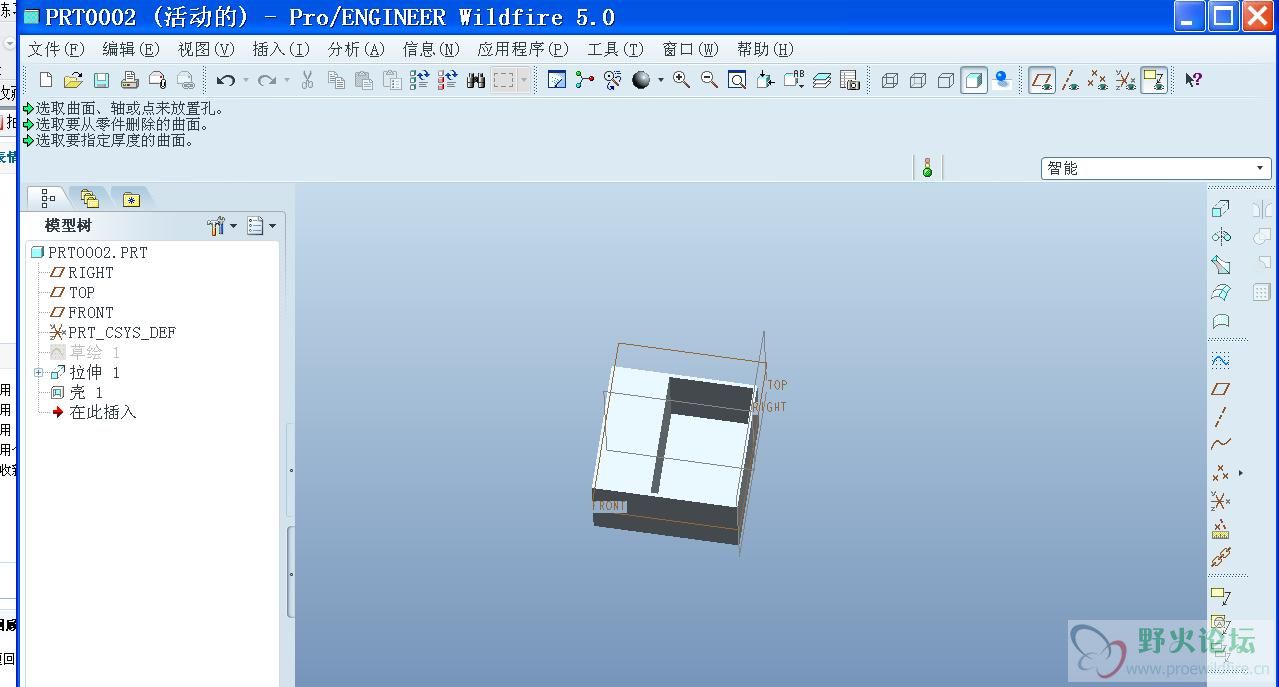Switch display to wireframe
Screen dimensions: 1279x687
pyautogui.click(x=890, y=80)
